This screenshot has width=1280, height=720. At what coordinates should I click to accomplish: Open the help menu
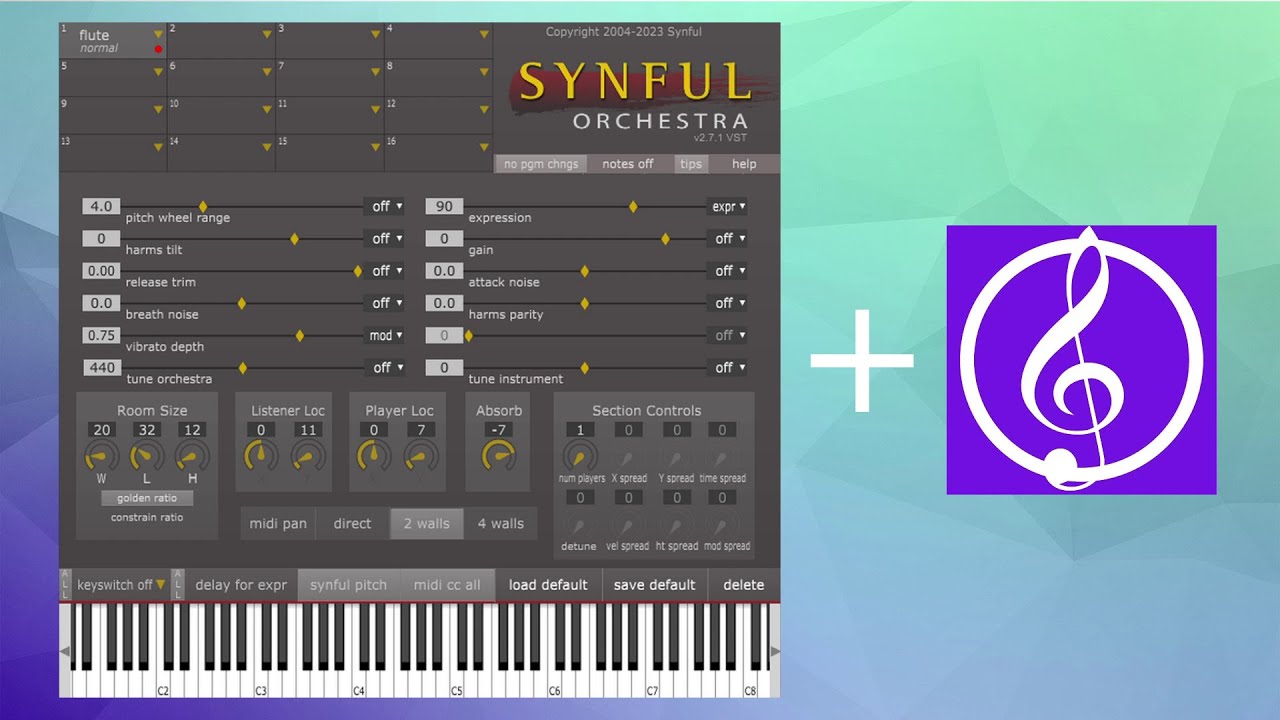pos(744,164)
